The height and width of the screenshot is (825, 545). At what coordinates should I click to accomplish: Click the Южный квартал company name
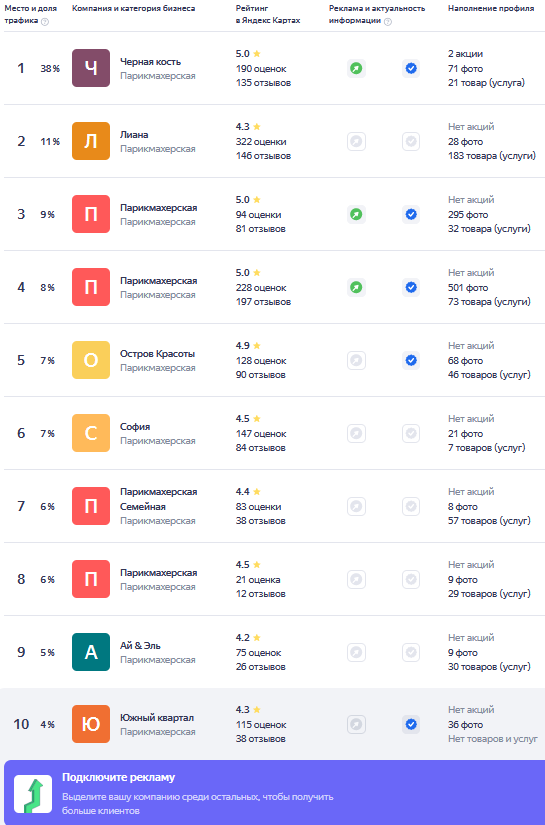(x=157, y=718)
